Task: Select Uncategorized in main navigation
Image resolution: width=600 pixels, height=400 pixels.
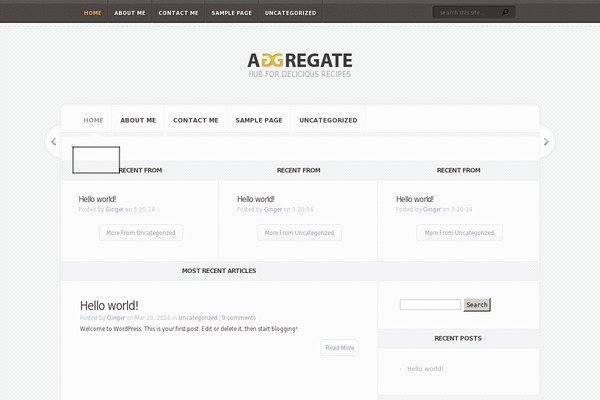Action: (328, 120)
